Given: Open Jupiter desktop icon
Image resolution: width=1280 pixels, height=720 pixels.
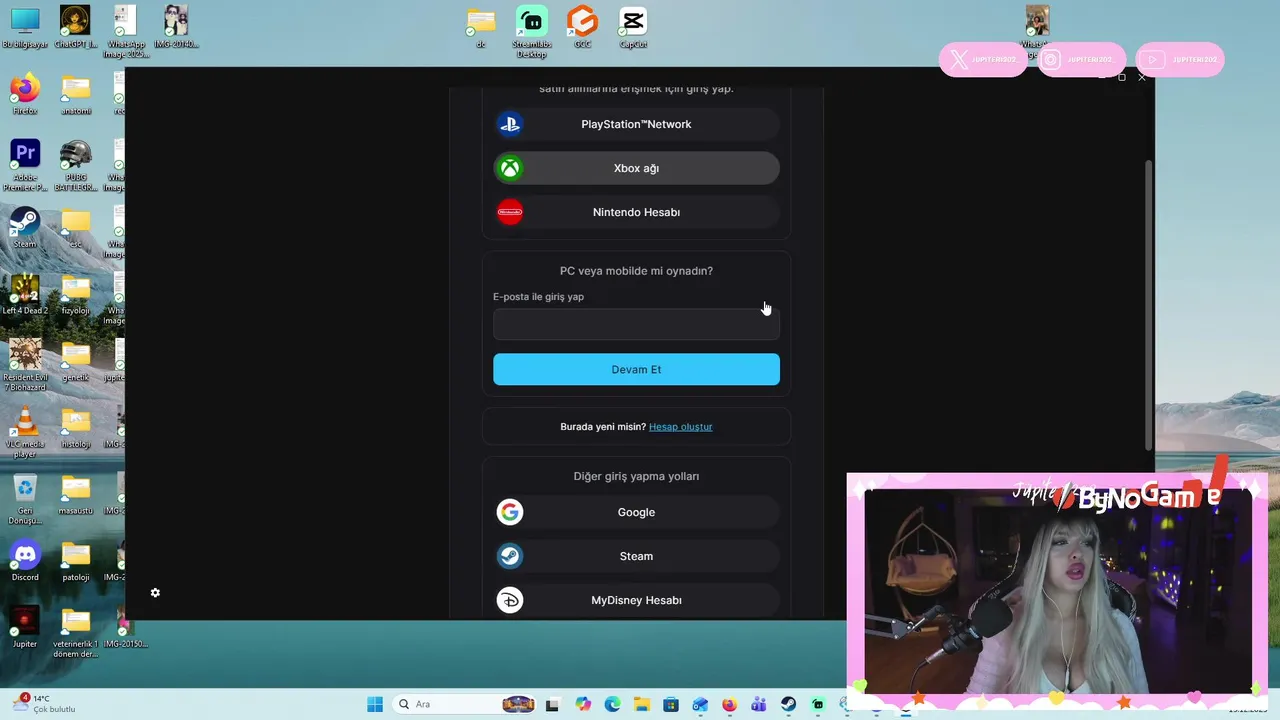Looking at the screenshot, I should tap(25, 627).
